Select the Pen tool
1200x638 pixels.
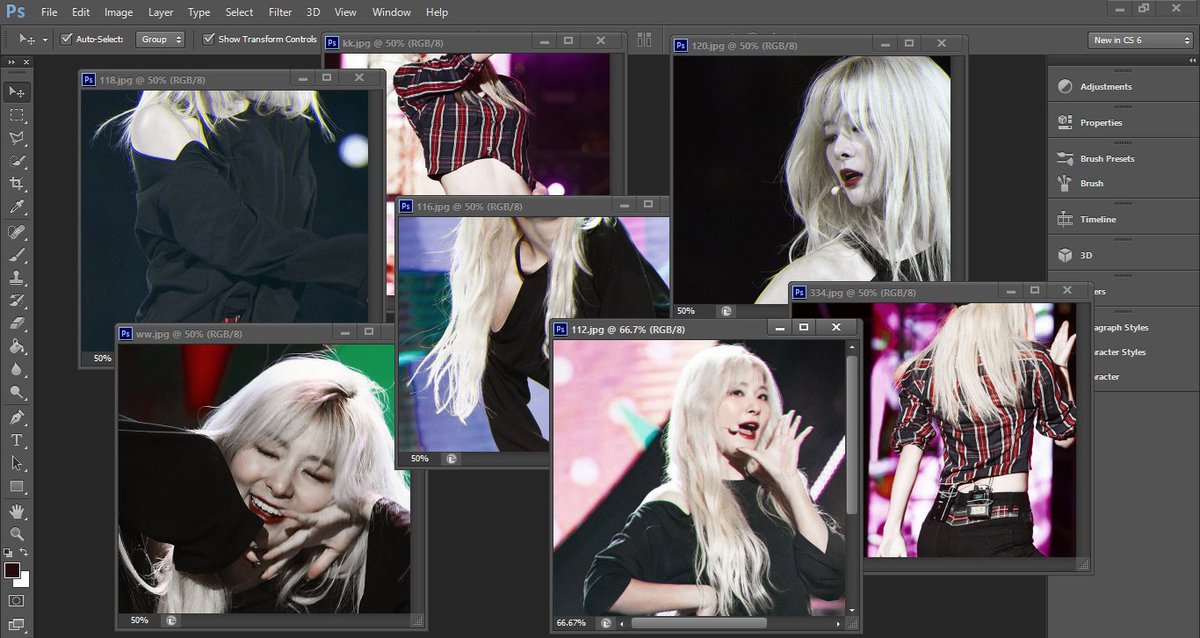click(x=17, y=417)
